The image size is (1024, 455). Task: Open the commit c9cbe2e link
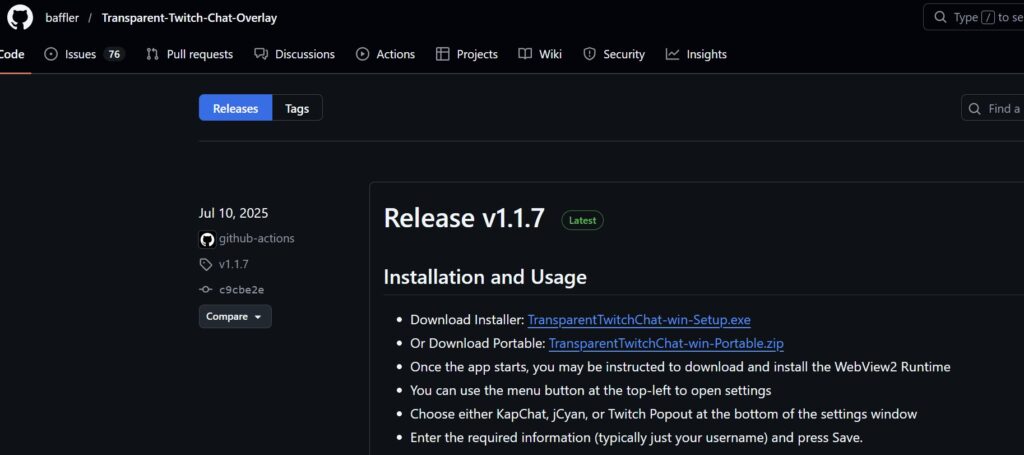pyautogui.click(x=242, y=290)
